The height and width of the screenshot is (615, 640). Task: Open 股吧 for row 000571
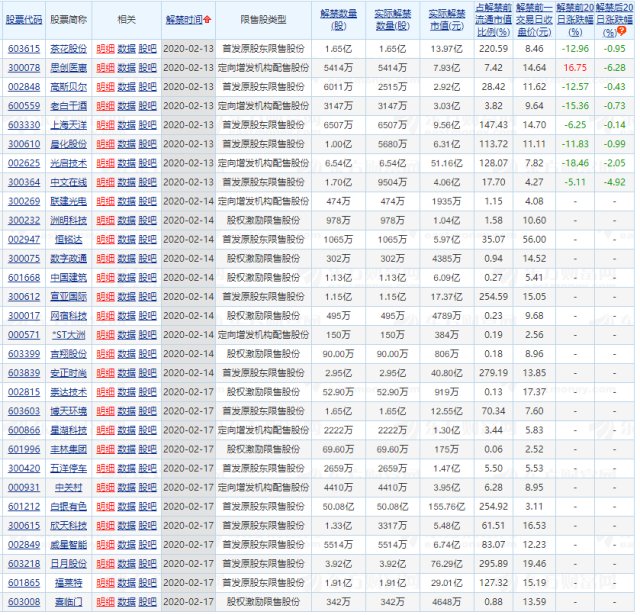tap(148, 335)
